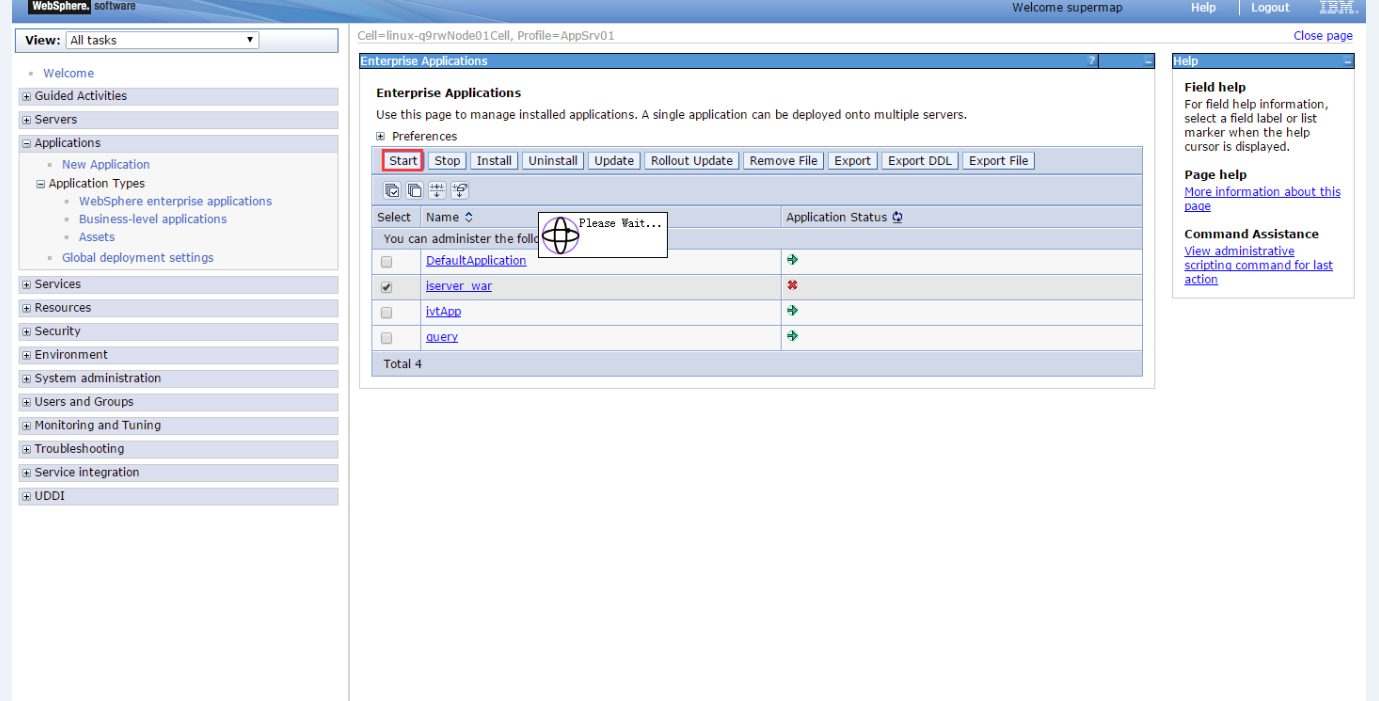Expand the UDDI section
Image resolution: width=1379 pixels, height=701 pixels.
(x=27, y=496)
